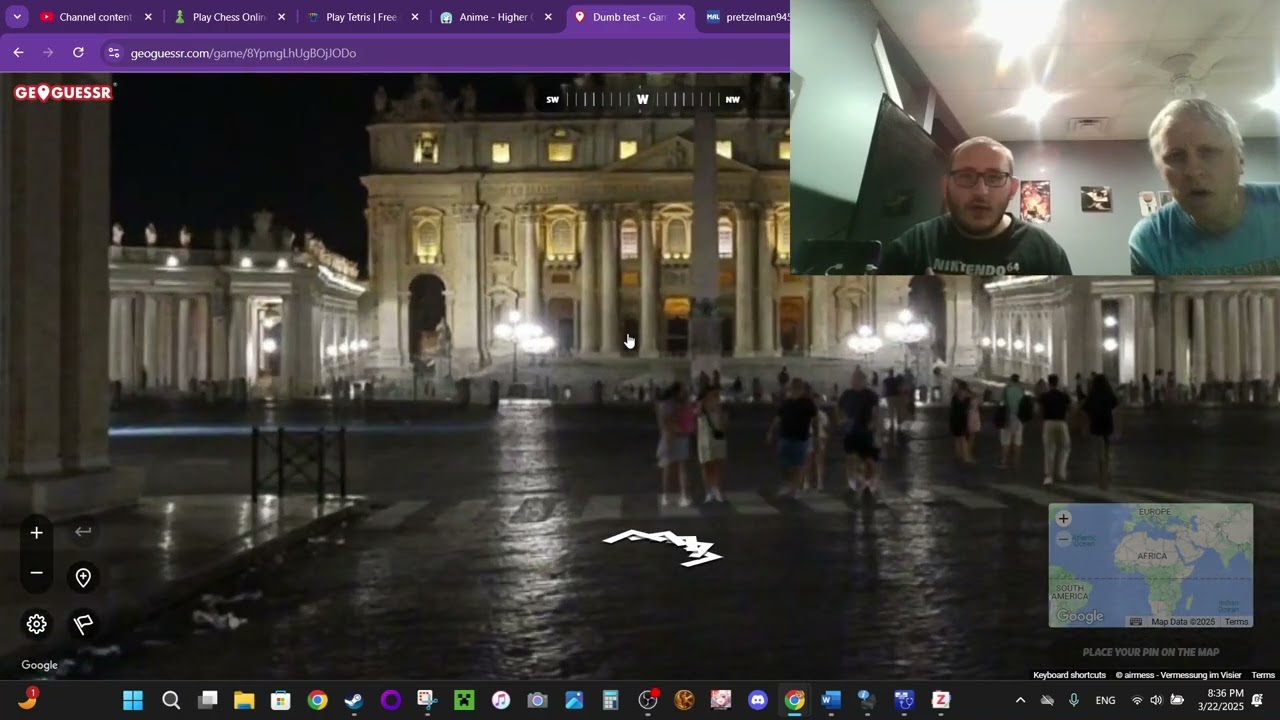Open Calculator from the taskbar
Viewport: 1280px width, 720px height.
[610, 700]
